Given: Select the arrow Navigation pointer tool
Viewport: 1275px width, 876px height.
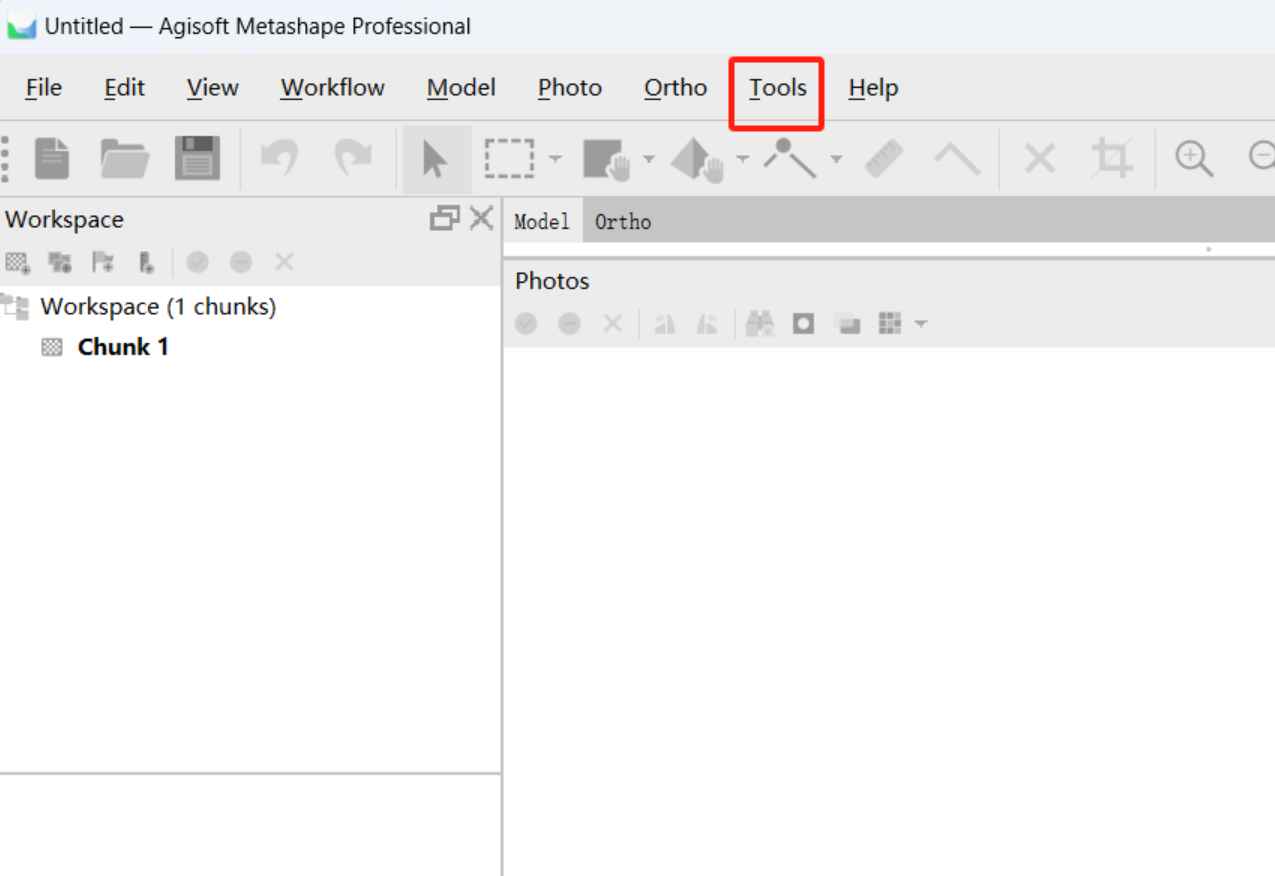Looking at the screenshot, I should [x=435, y=159].
